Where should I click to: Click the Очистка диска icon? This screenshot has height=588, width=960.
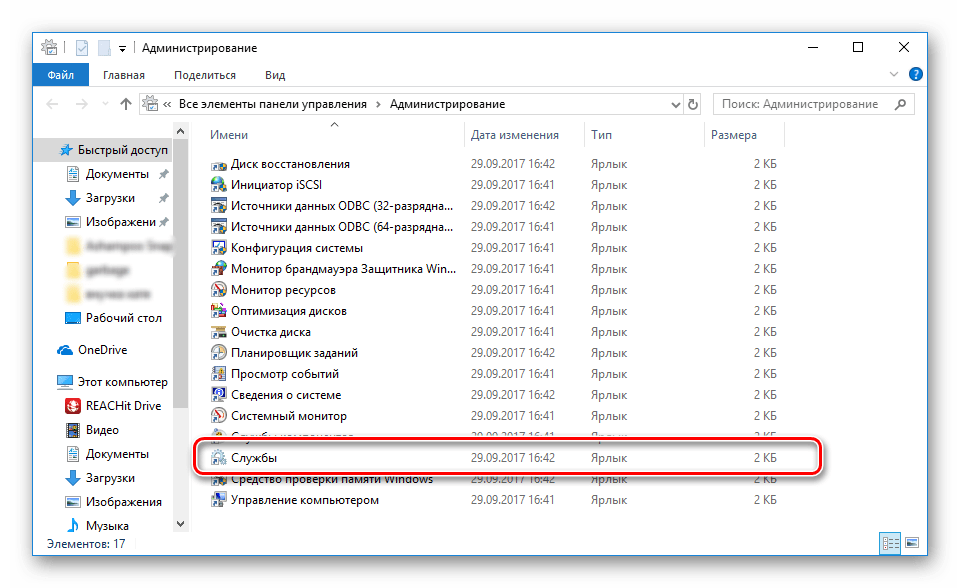pyautogui.click(x=219, y=332)
